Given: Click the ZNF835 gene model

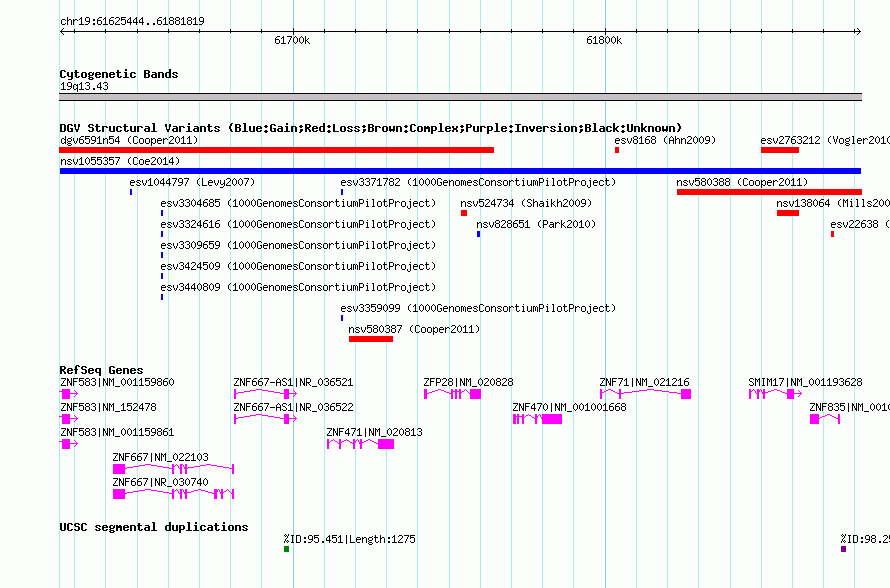Looking at the screenshot, I should click(825, 419).
